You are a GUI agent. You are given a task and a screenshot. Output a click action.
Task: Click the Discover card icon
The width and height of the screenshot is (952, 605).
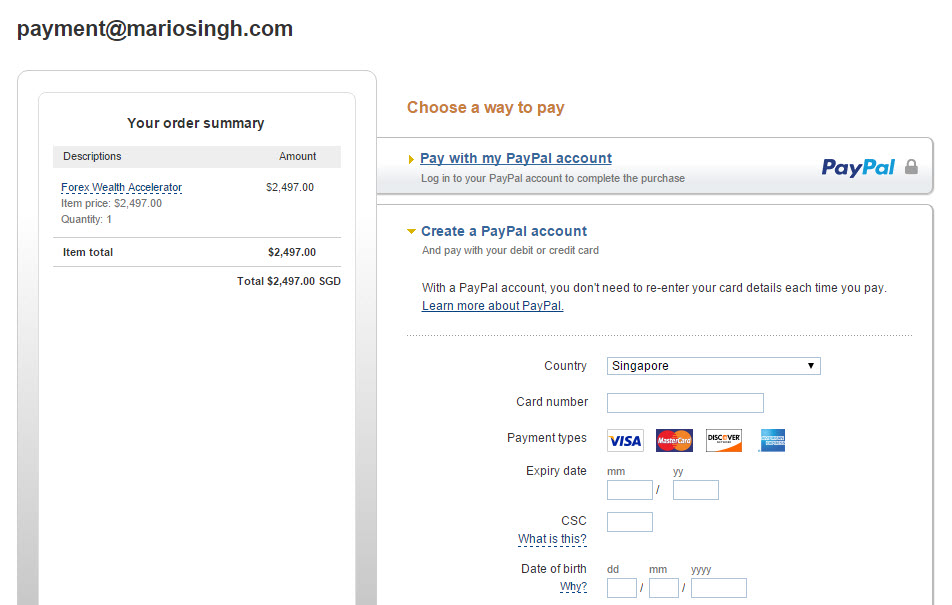coord(724,440)
